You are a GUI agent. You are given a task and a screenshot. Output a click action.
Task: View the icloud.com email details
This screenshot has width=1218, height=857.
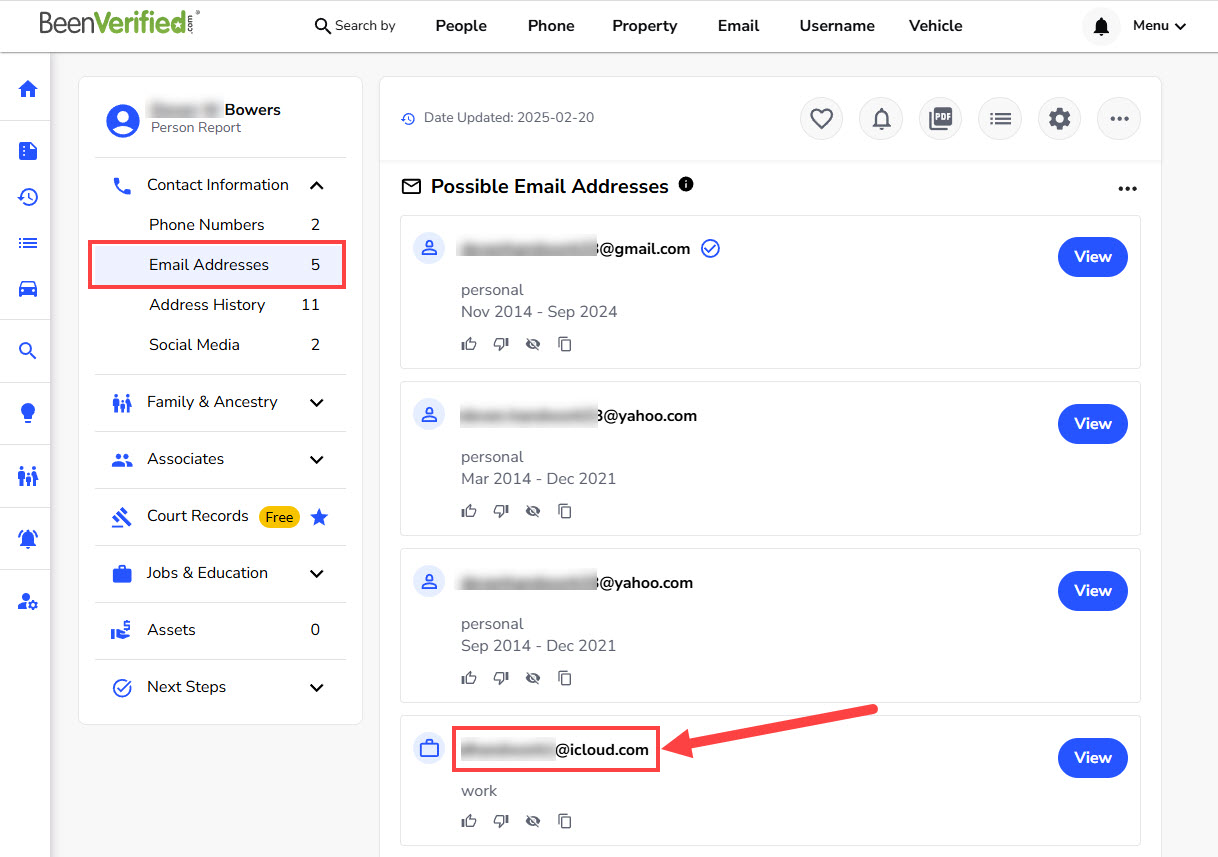(x=1093, y=758)
